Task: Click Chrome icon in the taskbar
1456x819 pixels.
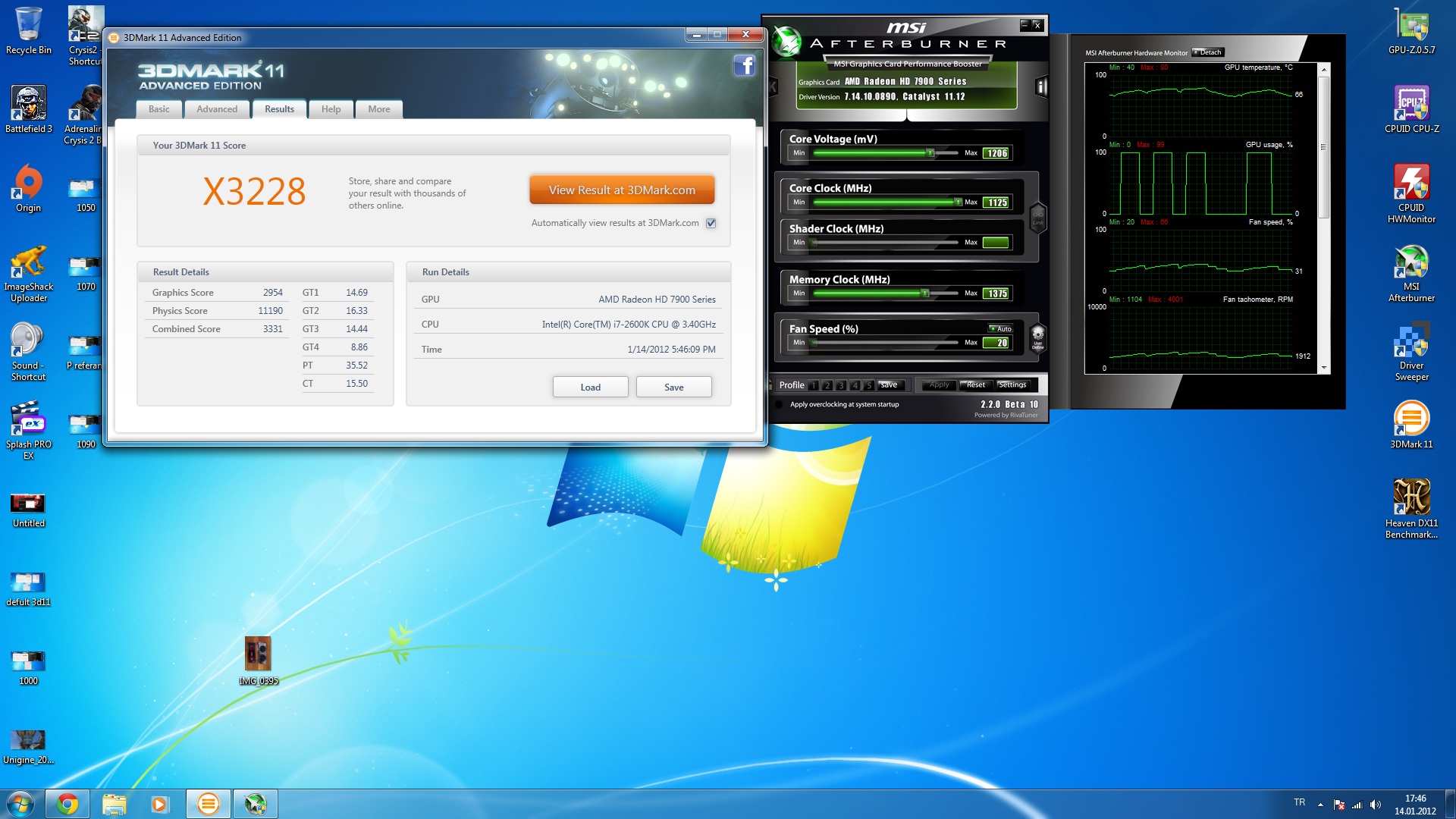Action: [67, 804]
